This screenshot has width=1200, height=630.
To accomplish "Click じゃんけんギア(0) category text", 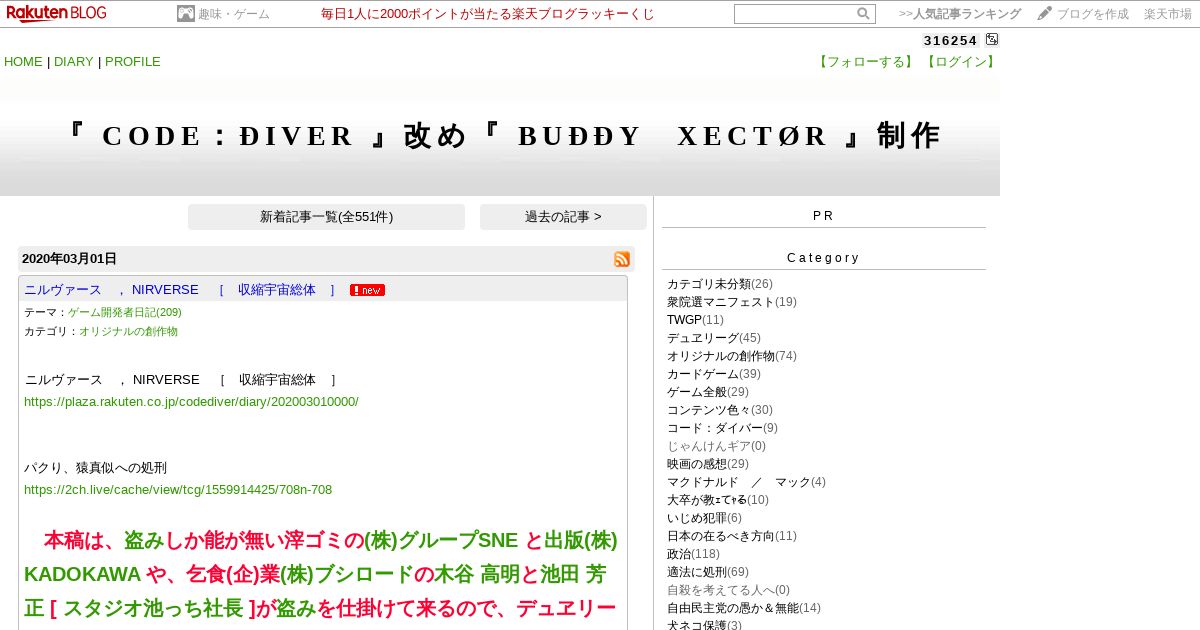I will (716, 446).
